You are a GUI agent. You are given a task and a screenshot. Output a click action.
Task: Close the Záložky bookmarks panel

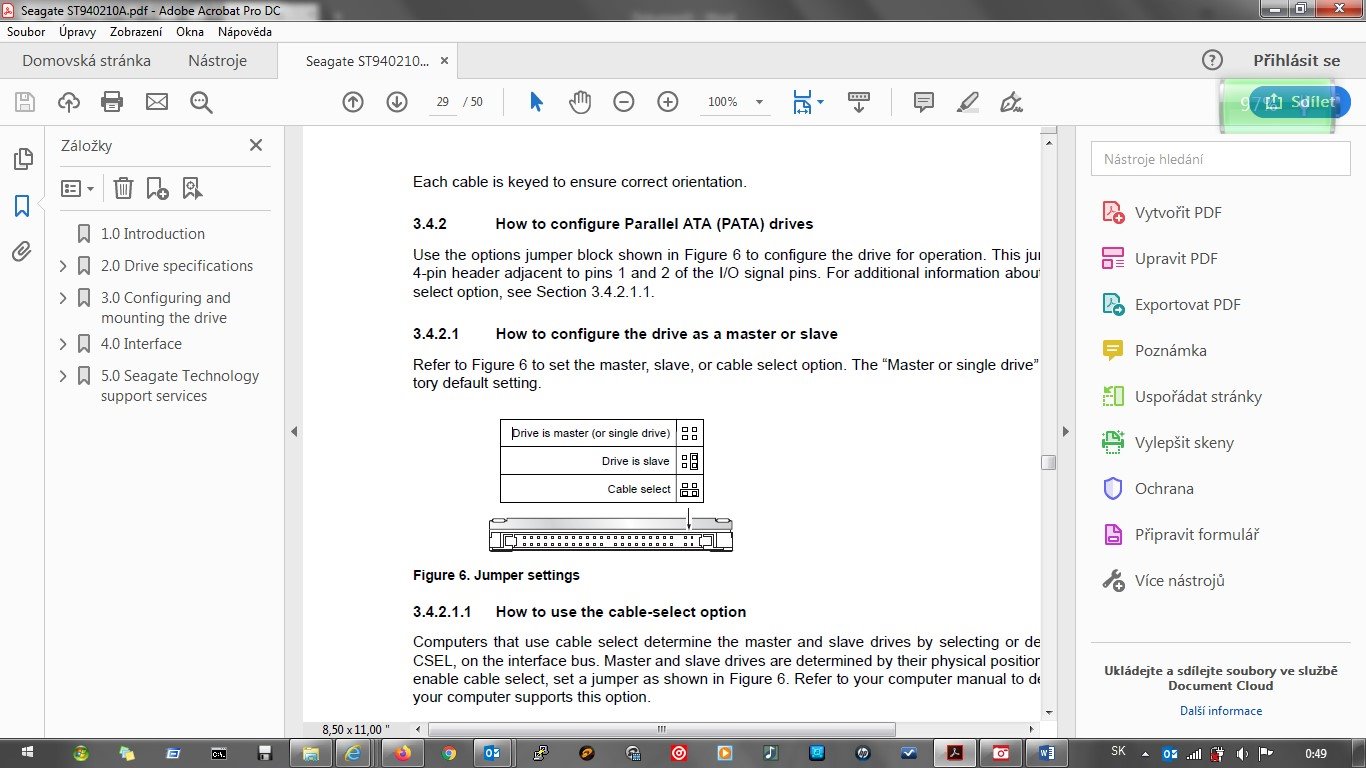pyautogui.click(x=256, y=145)
